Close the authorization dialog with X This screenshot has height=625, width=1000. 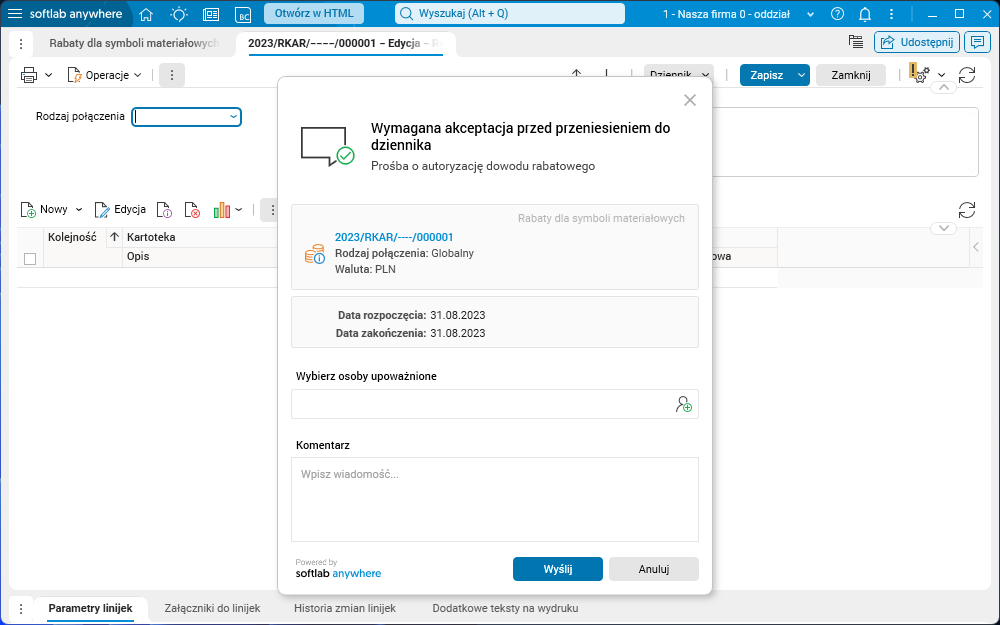coord(689,100)
